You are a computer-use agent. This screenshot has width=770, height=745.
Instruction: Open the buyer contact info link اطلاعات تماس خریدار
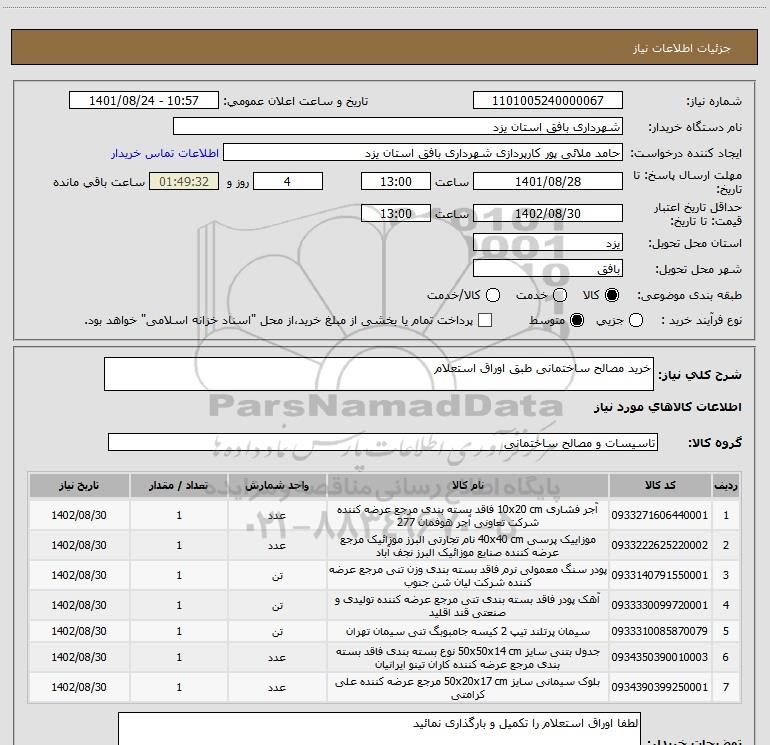point(165,153)
